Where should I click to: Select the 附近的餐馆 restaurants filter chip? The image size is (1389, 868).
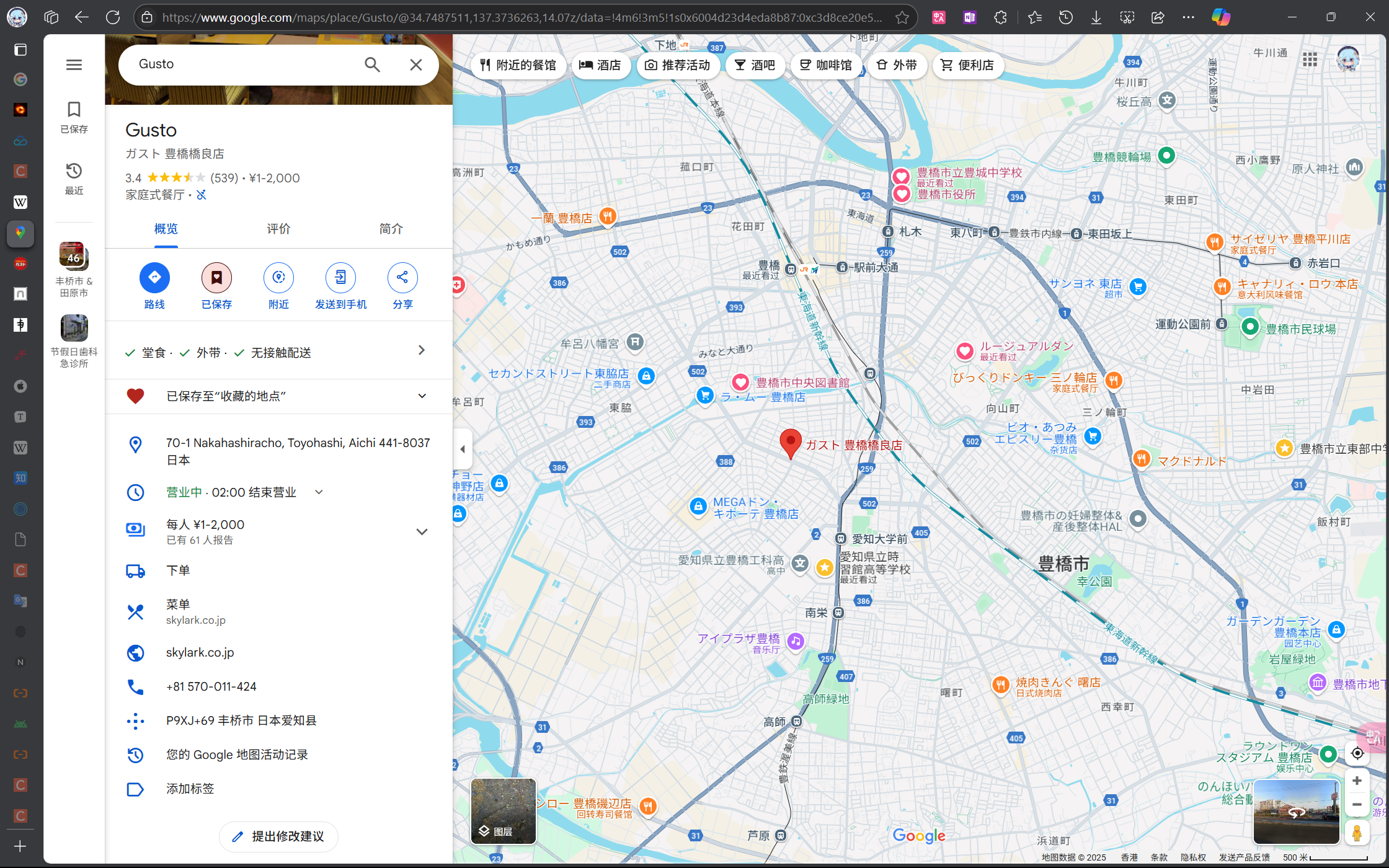click(518, 65)
